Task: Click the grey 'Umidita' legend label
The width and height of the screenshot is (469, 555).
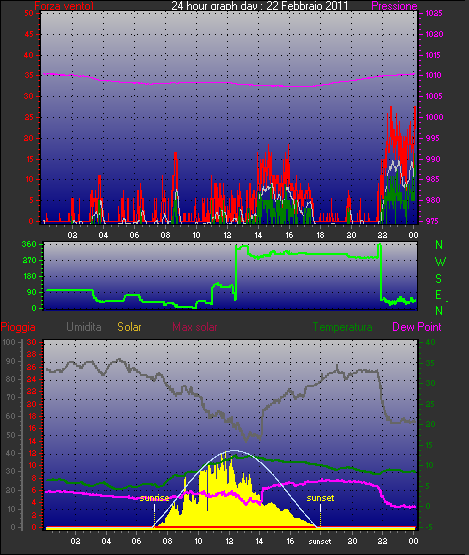Action: [84, 327]
